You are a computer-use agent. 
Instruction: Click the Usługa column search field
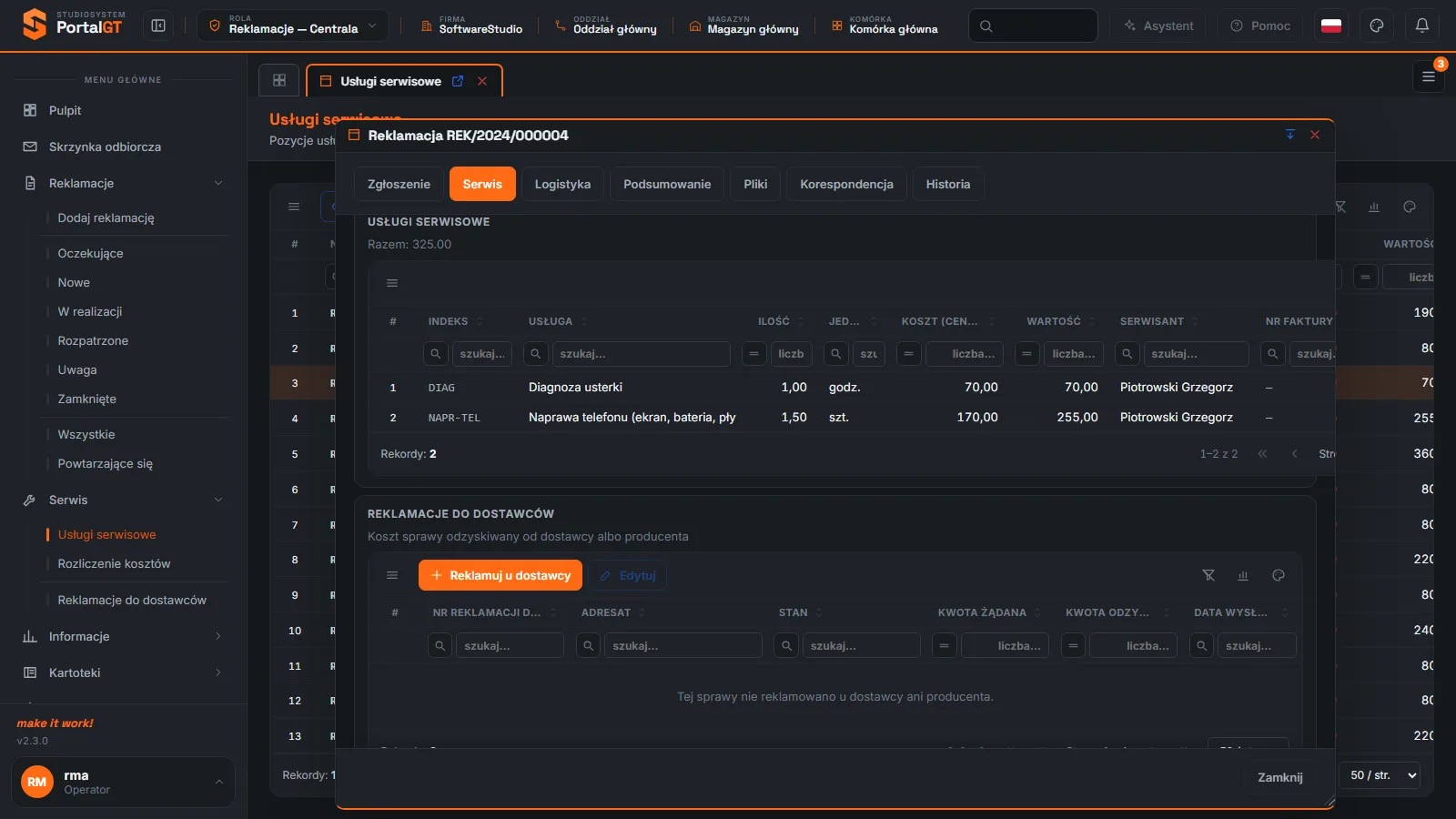pyautogui.click(x=641, y=354)
